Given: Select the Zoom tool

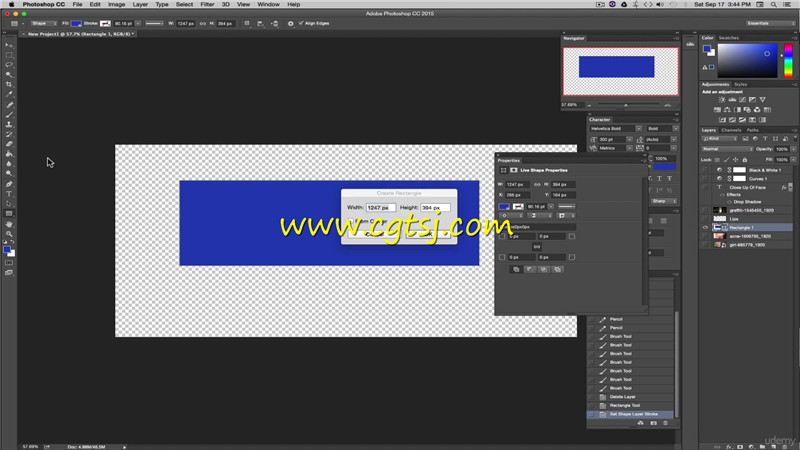Looking at the screenshot, I should point(9,234).
